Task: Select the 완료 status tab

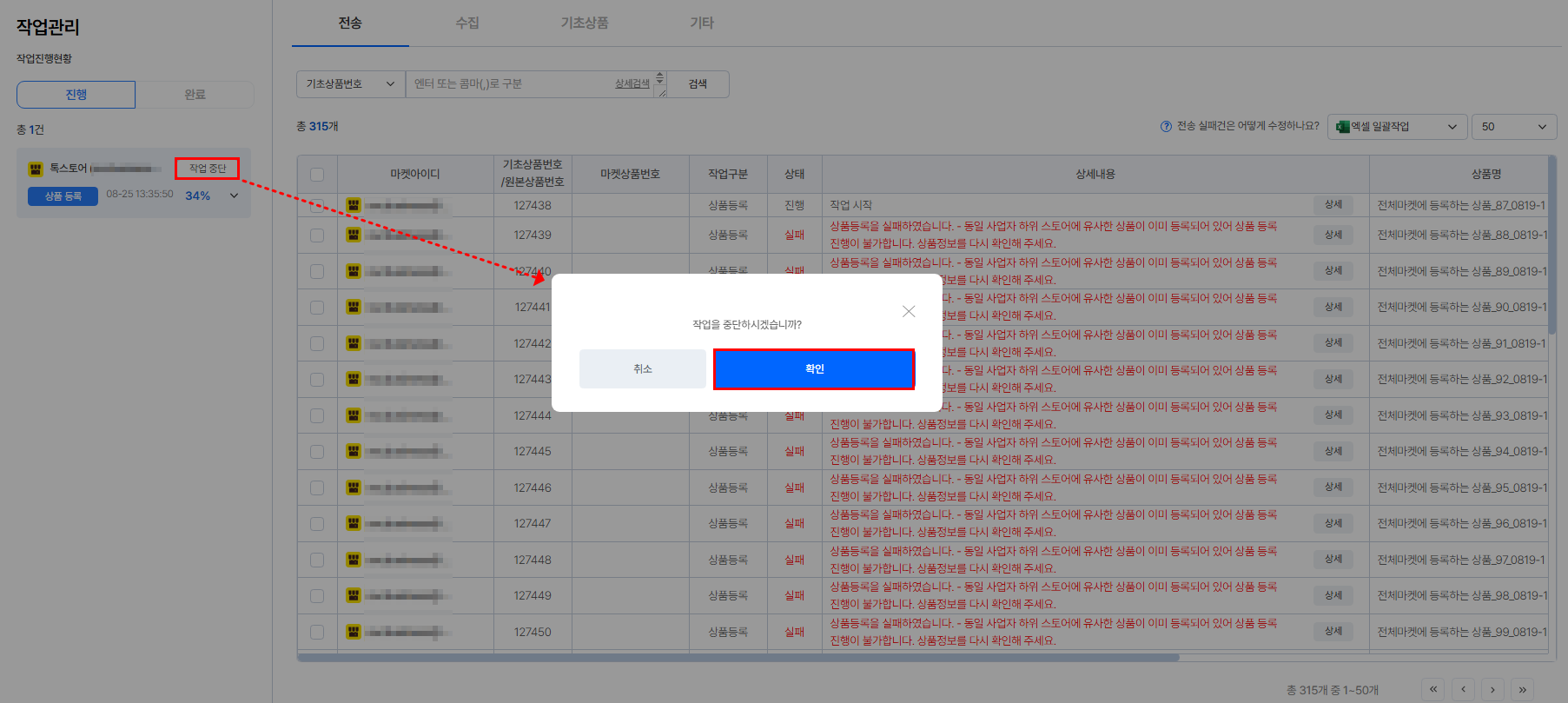Action: point(195,95)
